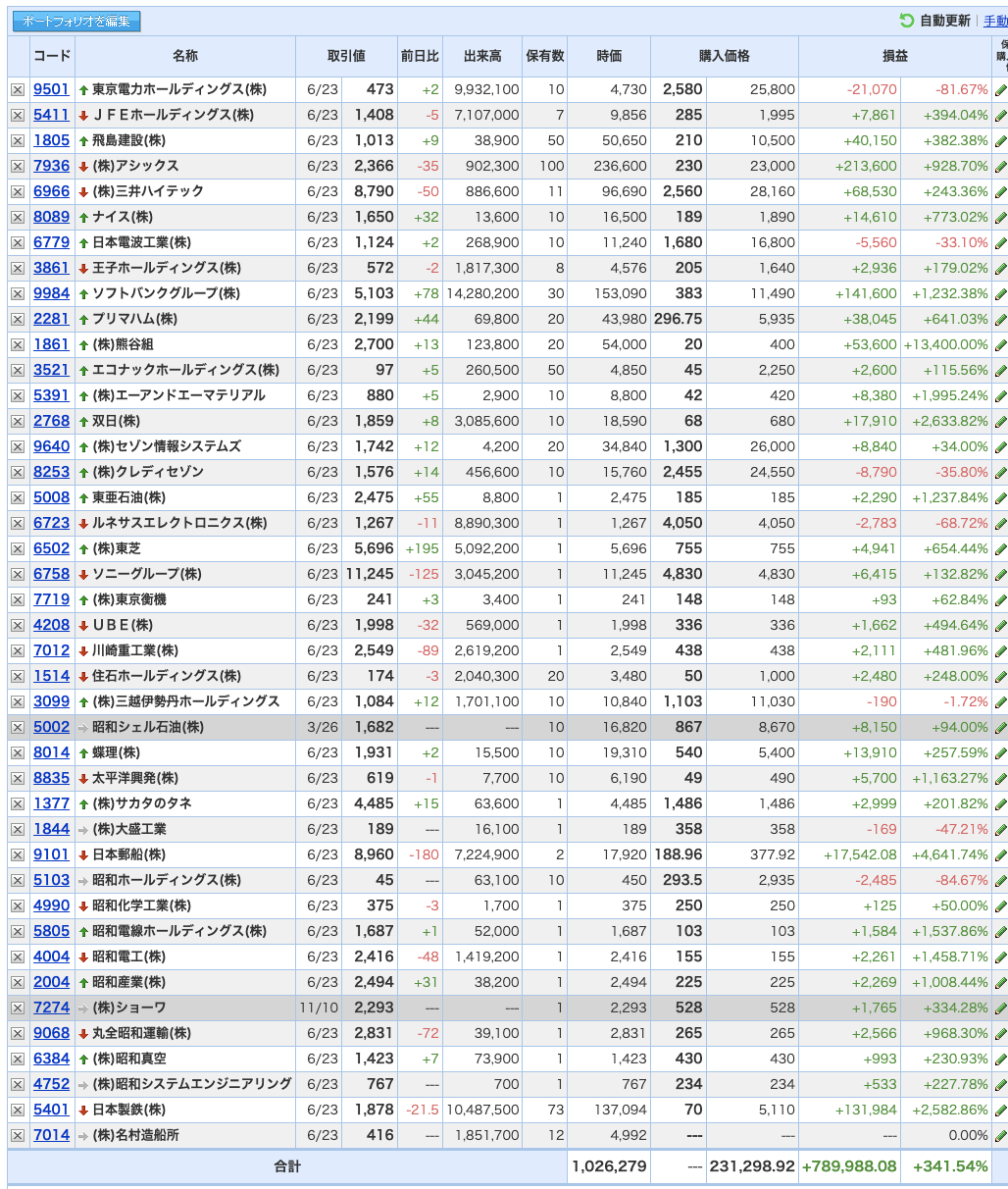The image size is (1008, 1189).
Task: Click the ポートフォリオを編集 button
Action: pos(76,21)
